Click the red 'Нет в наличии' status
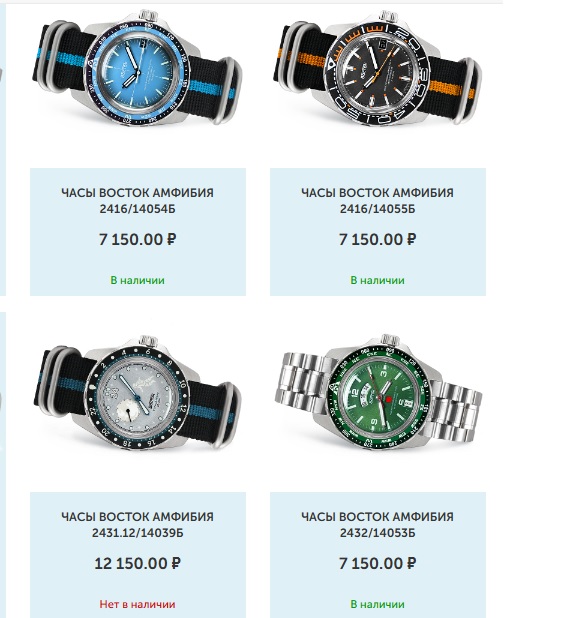 tap(137, 604)
